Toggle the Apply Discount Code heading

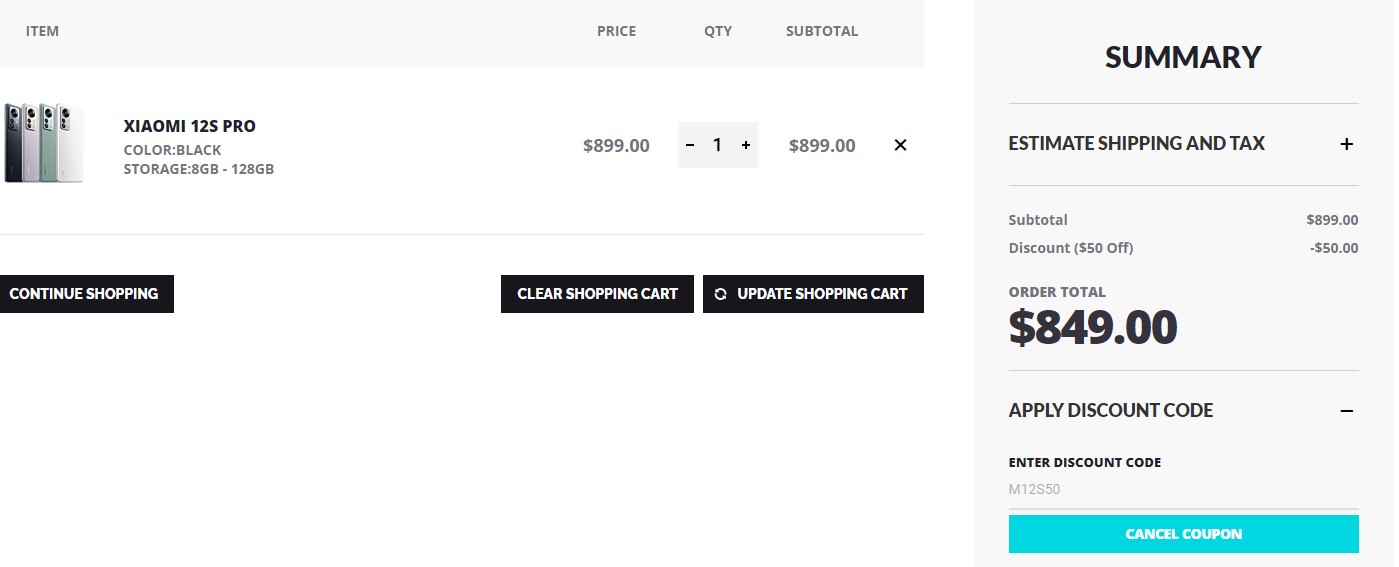coord(1110,411)
